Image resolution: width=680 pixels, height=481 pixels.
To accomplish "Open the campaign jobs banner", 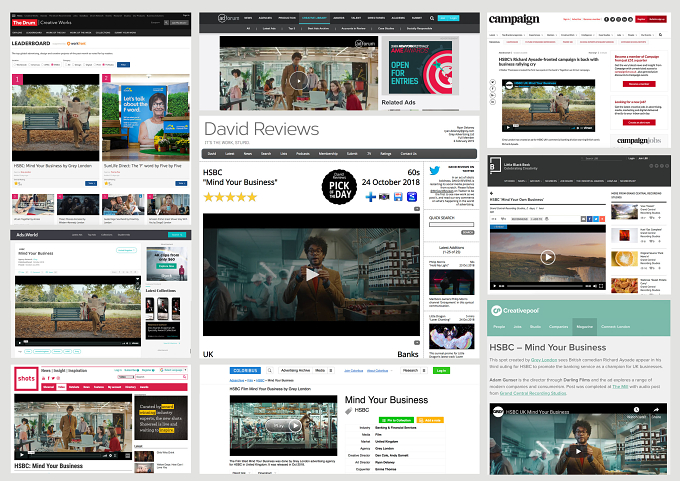I will (639, 141).
